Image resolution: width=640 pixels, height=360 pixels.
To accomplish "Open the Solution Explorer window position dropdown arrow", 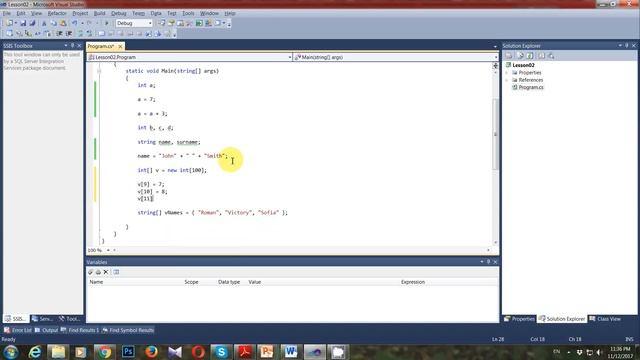I will 620,46.
